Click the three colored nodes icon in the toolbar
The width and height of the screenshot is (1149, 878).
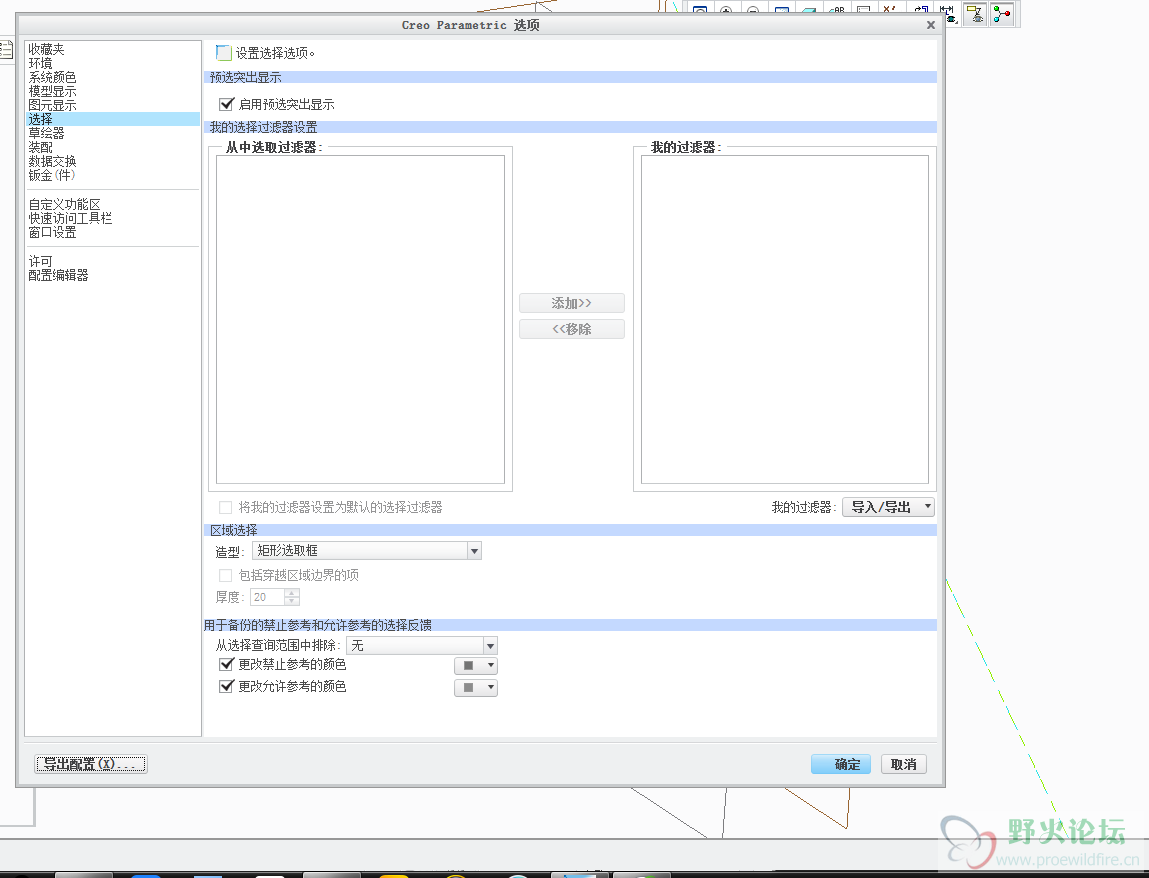(x=1002, y=13)
